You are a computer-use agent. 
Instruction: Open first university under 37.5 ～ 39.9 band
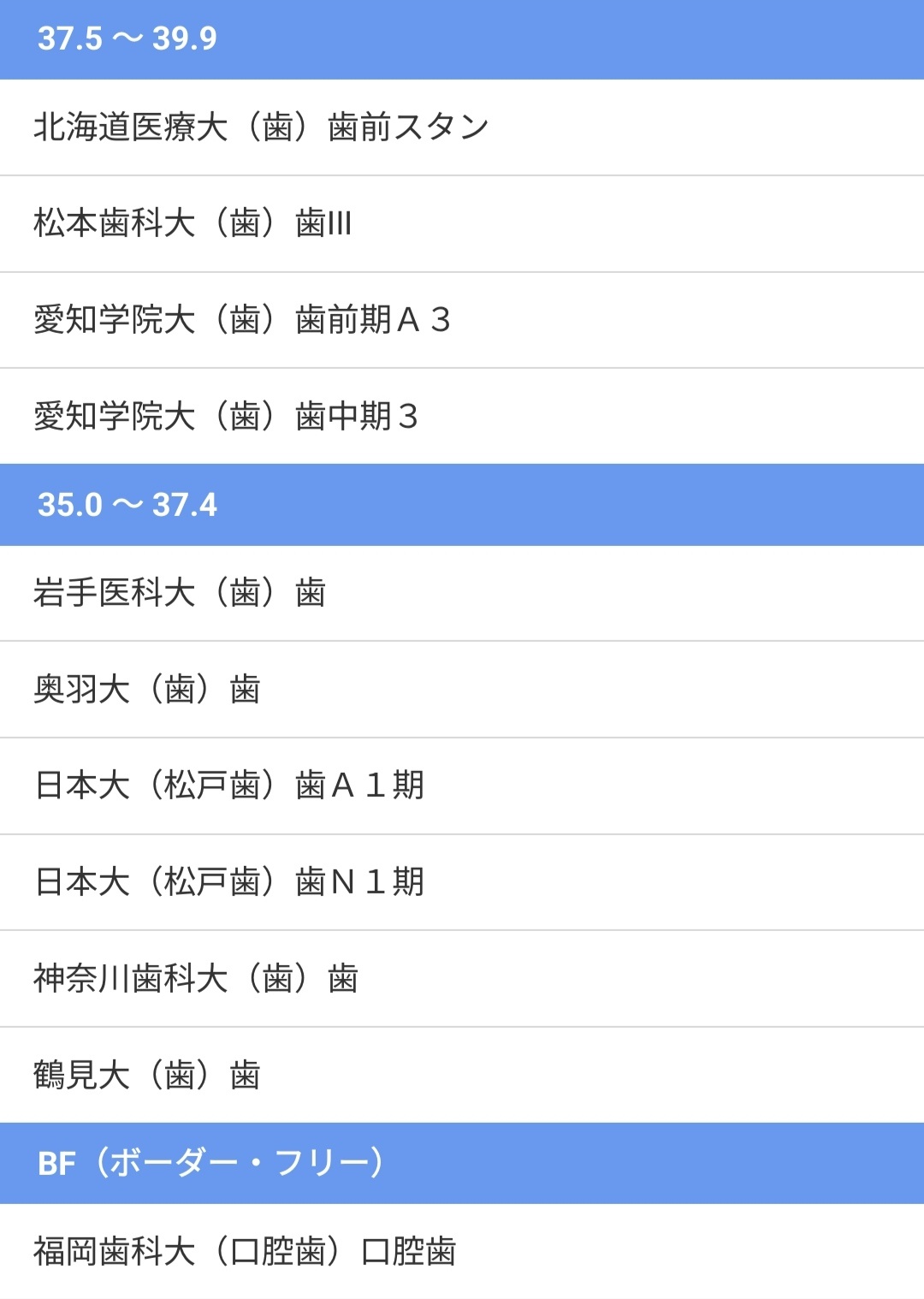[261, 128]
